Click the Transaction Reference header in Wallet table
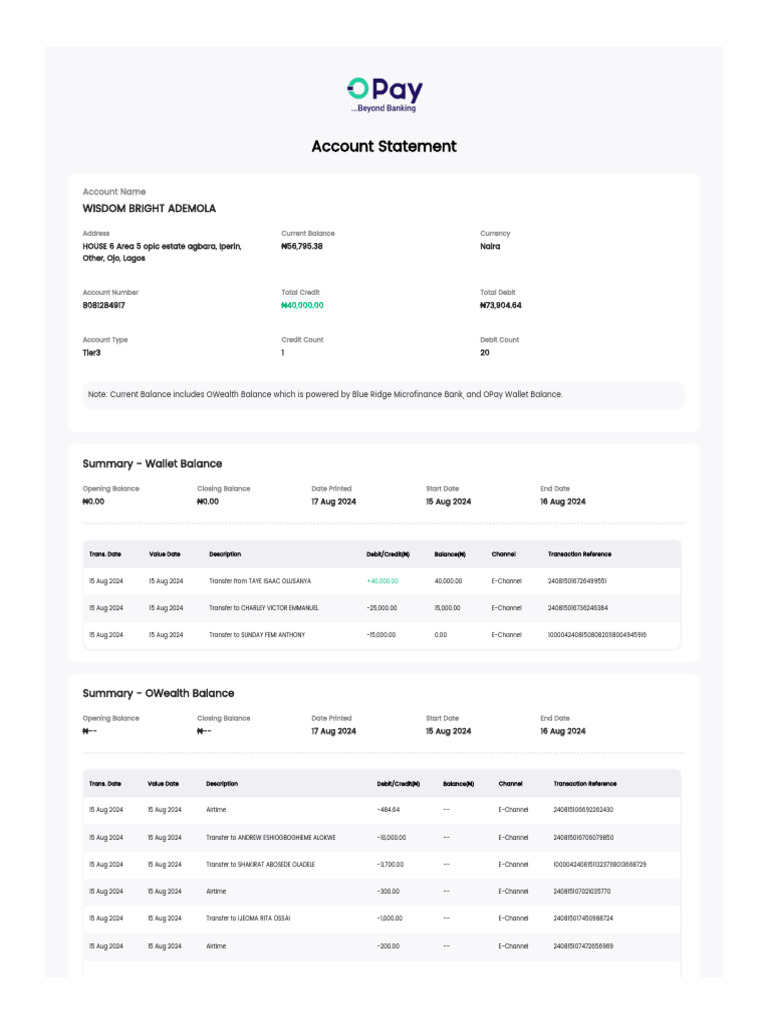768x1024 pixels. point(579,554)
